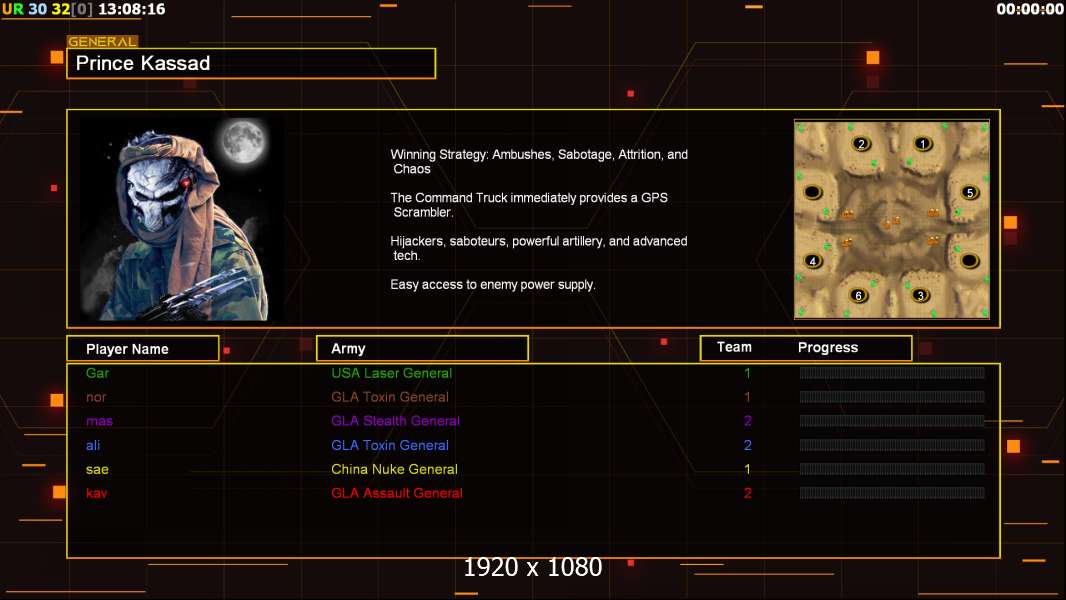Click sae's loading progress bar
The height and width of the screenshot is (600, 1066).
point(892,469)
